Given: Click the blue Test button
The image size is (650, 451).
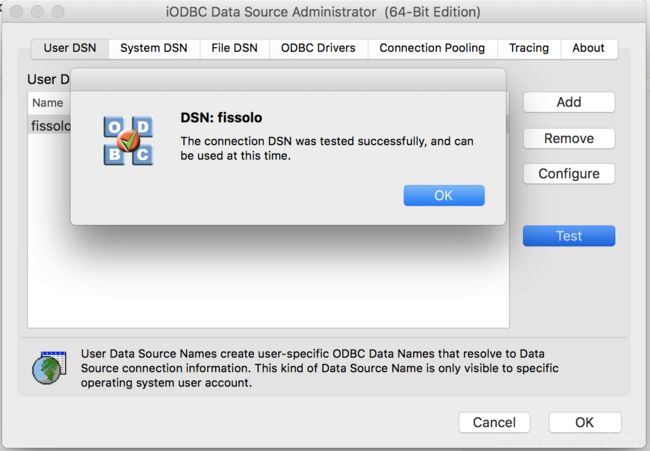Looking at the screenshot, I should (569, 236).
